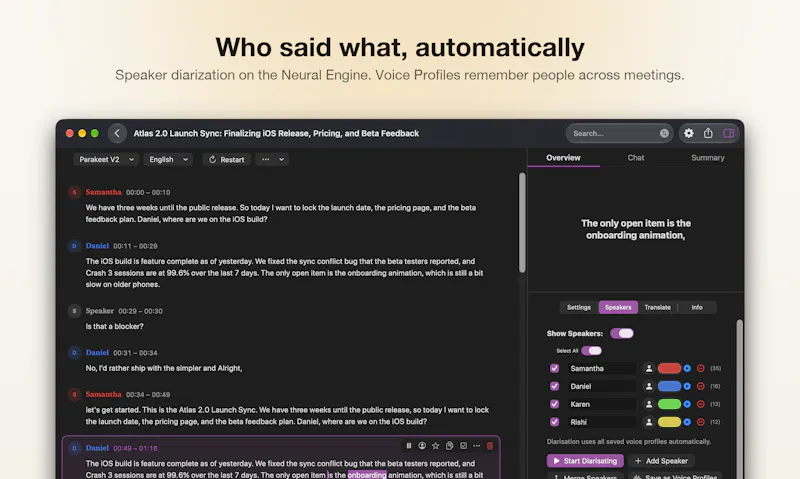Click the transcript vertical scrollbar
The image size is (800, 479).
click(x=522, y=222)
